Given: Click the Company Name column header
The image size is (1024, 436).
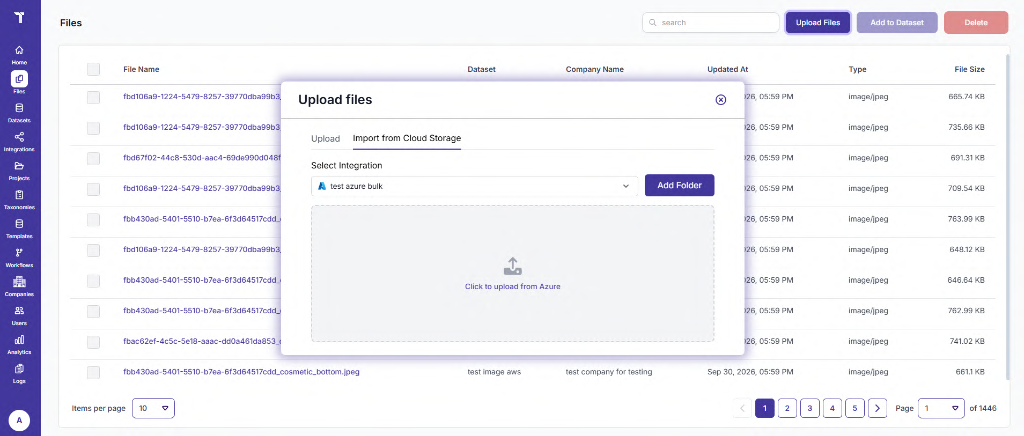Looking at the screenshot, I should pyautogui.click(x=594, y=69).
